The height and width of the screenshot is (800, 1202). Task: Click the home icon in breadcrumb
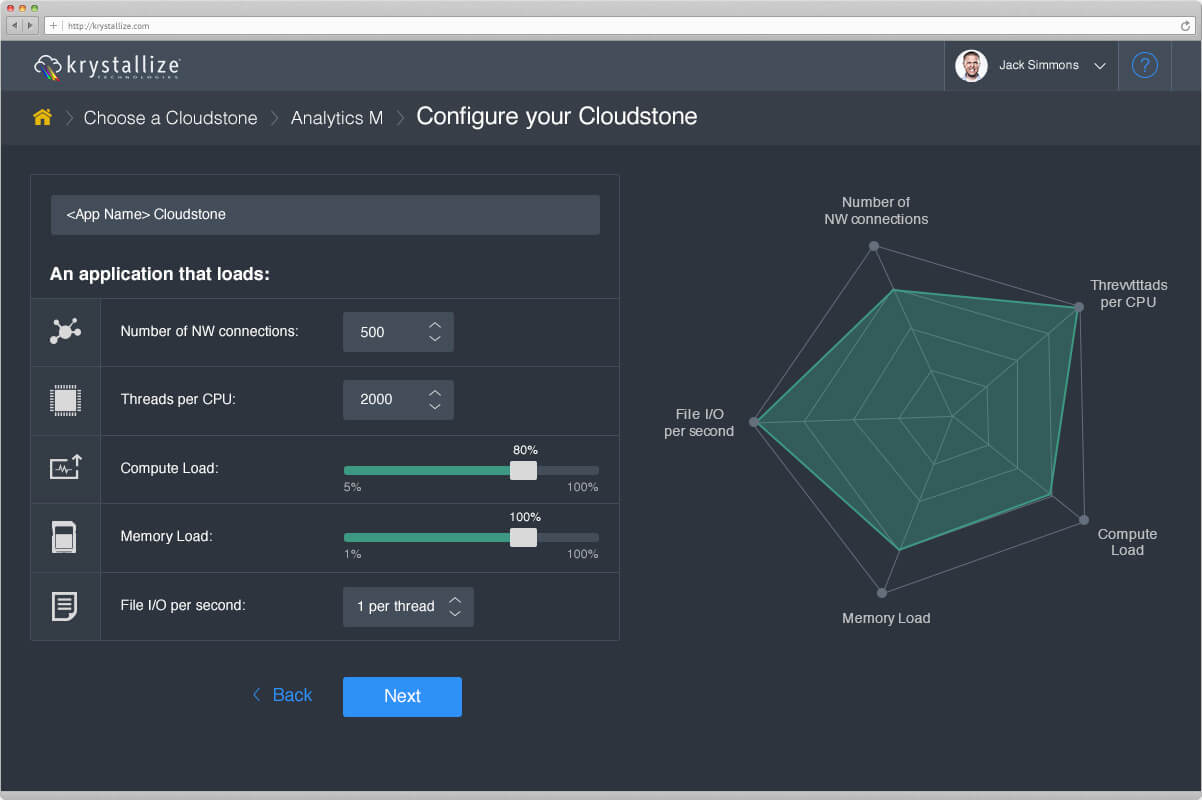(42, 117)
